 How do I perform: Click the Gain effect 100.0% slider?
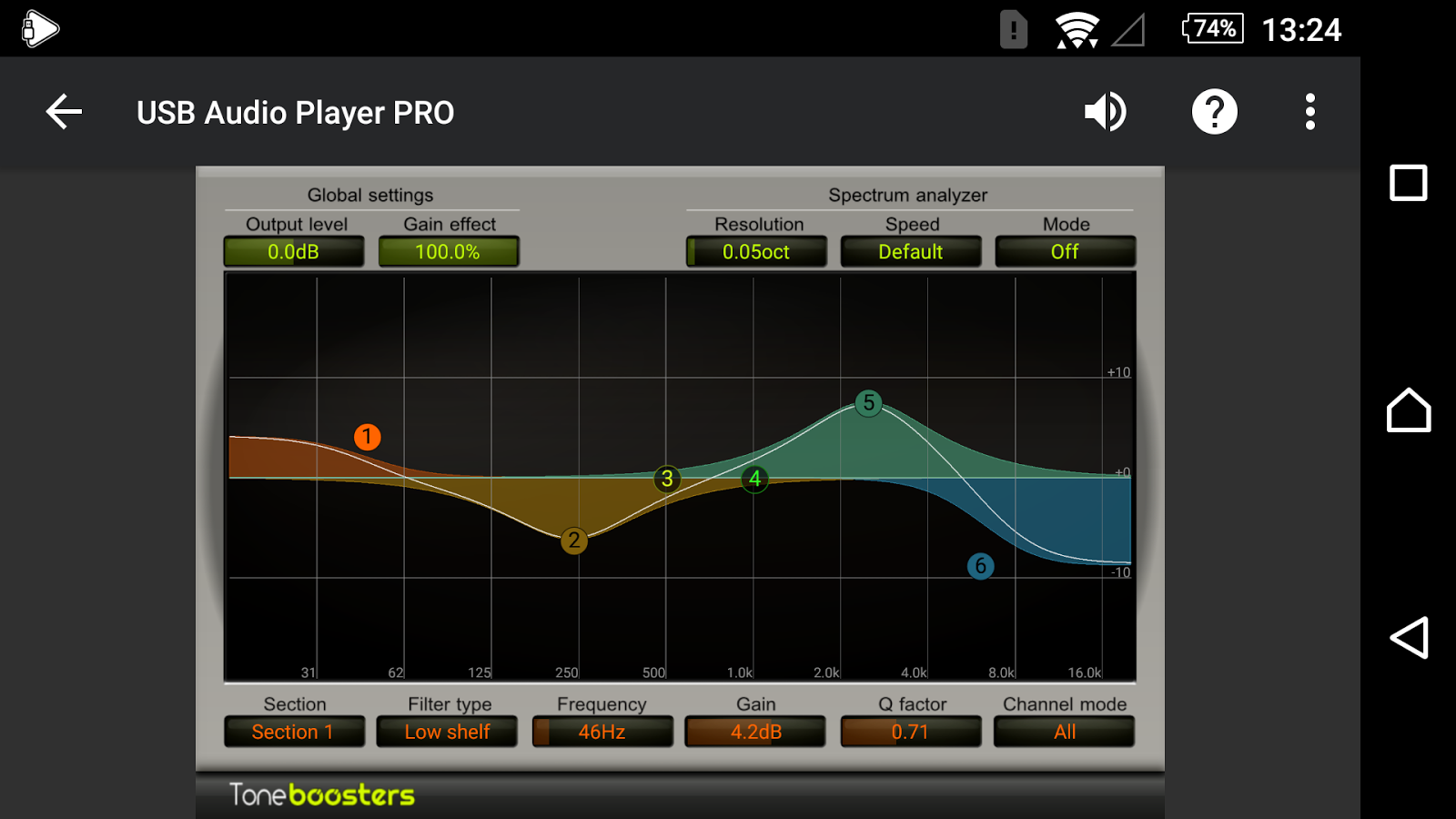[449, 252]
